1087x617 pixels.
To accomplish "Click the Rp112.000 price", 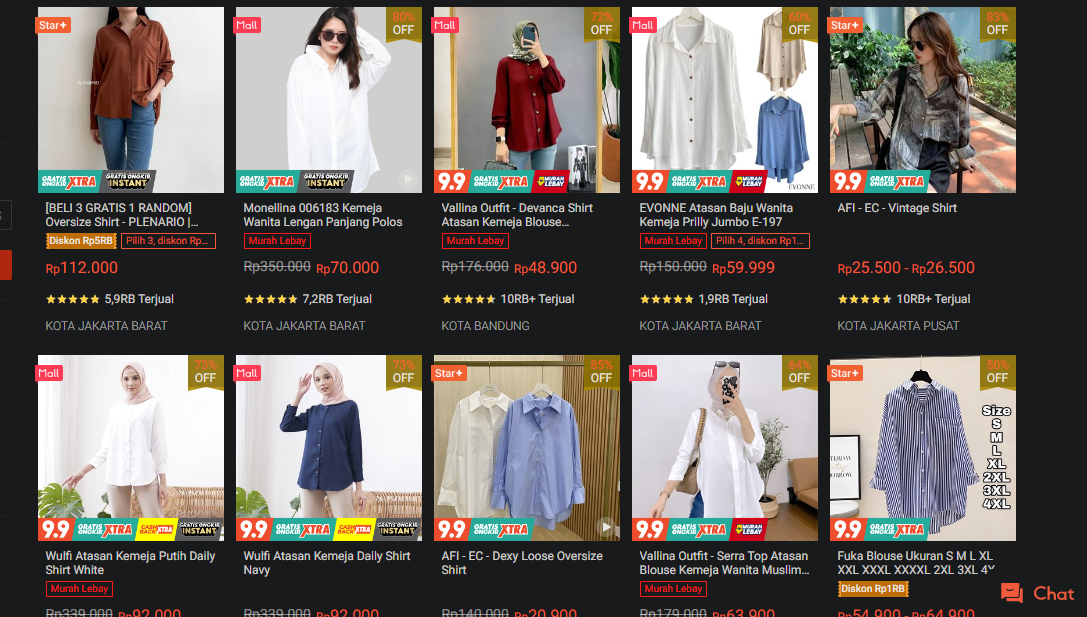I will 82,268.
